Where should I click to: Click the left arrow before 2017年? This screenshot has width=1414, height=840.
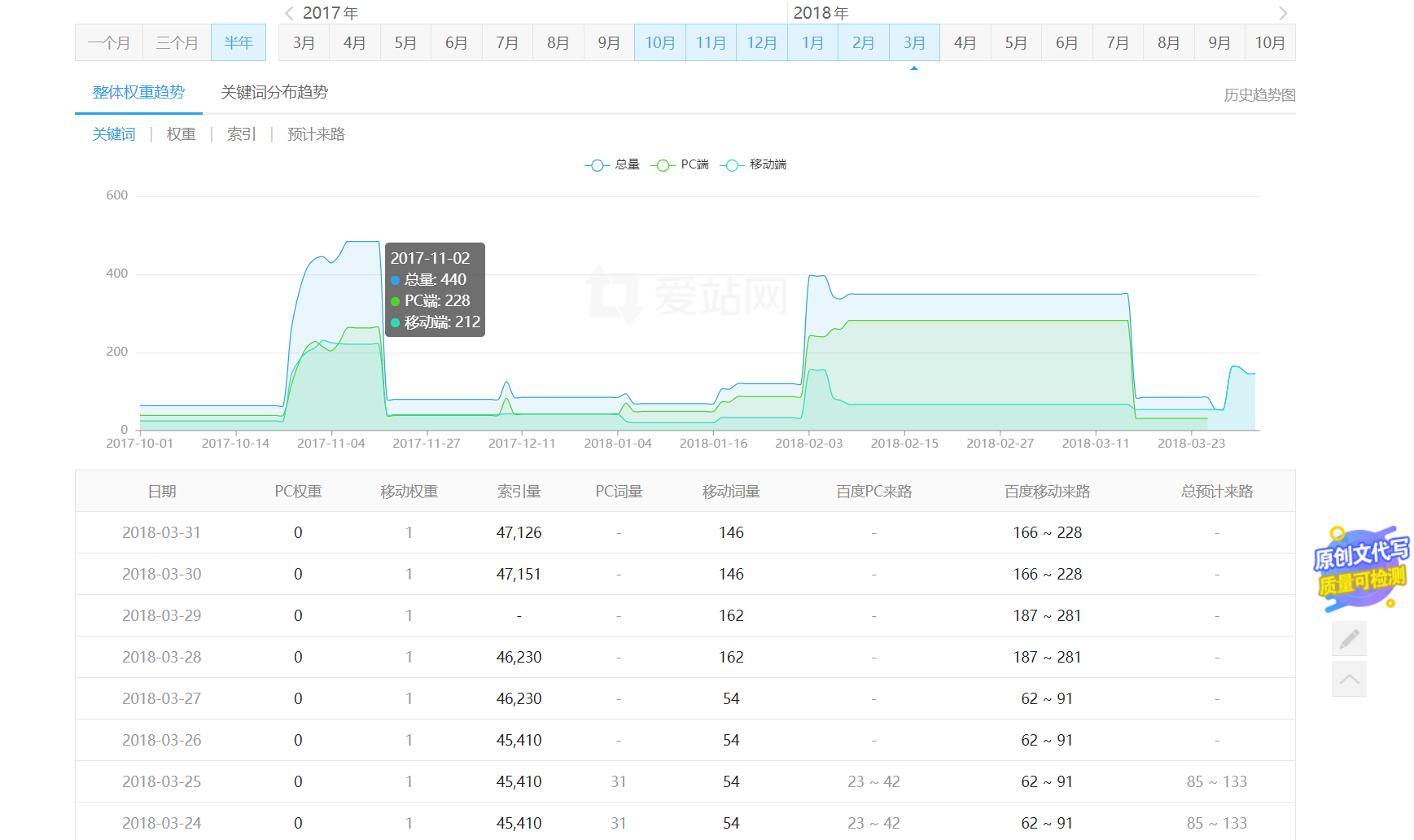[x=287, y=12]
